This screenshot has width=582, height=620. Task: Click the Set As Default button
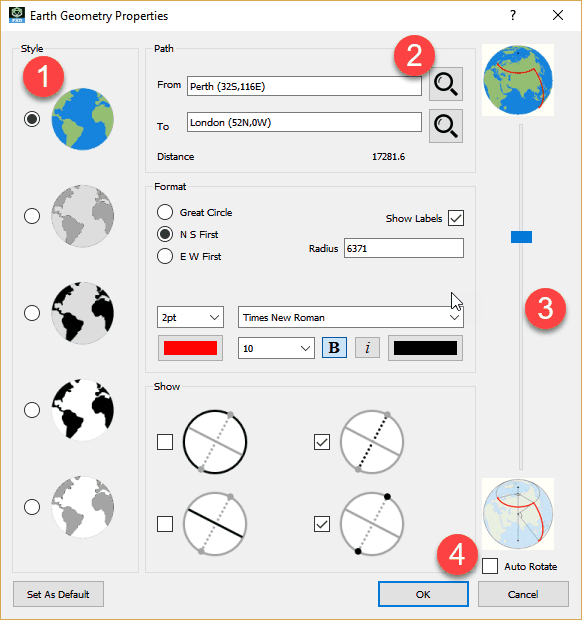click(59, 594)
